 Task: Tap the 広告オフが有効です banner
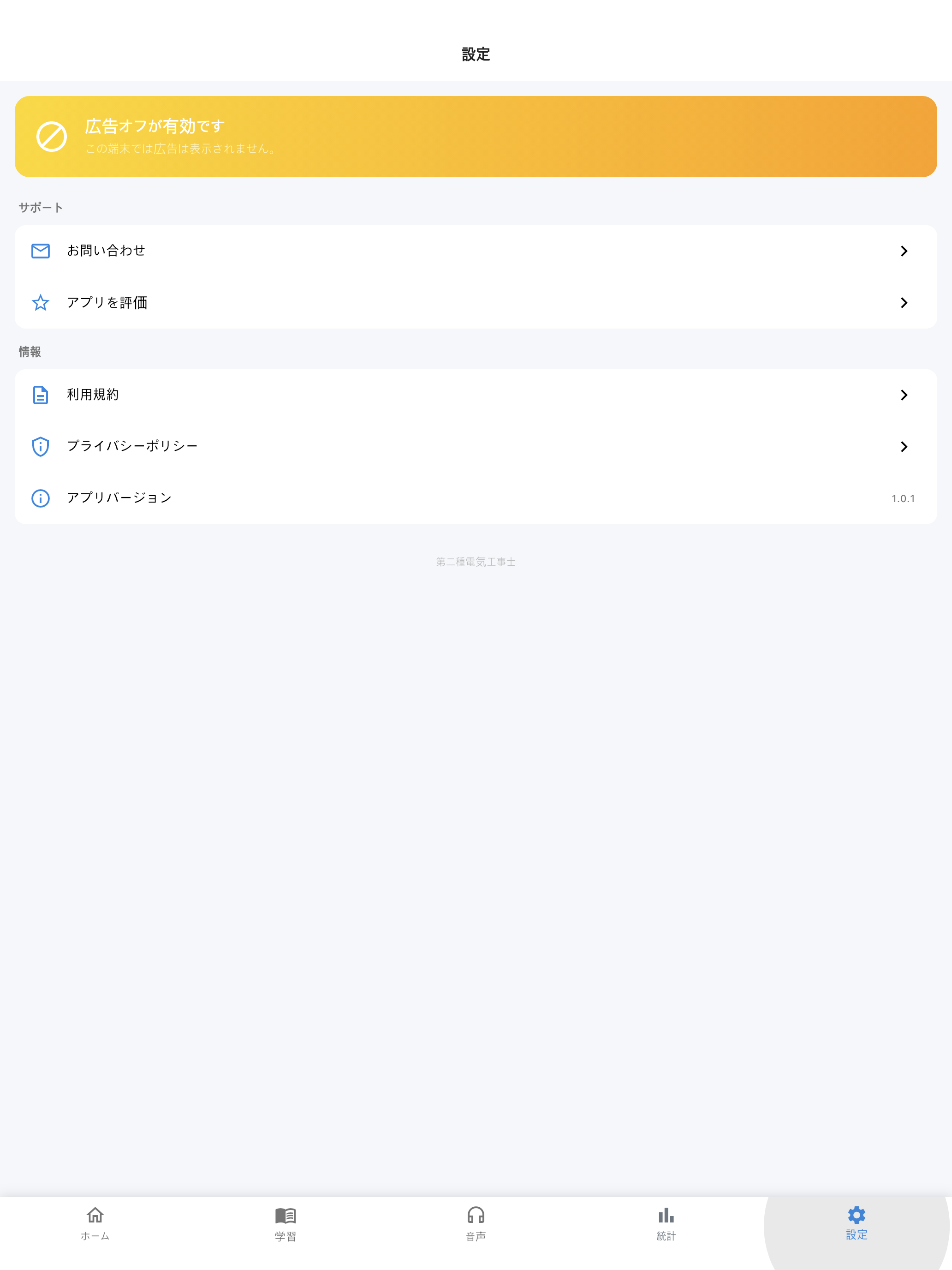pyautogui.click(x=476, y=137)
